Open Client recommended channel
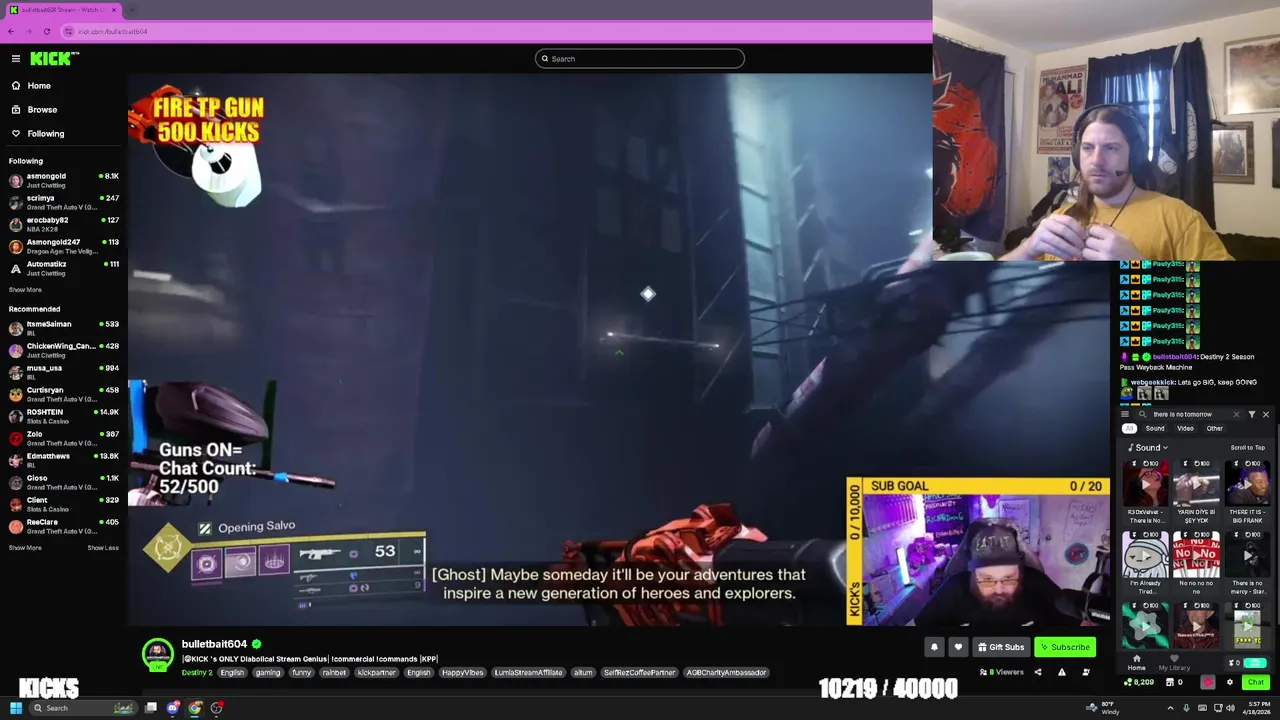Viewport: 1280px width, 720px height. [64, 504]
